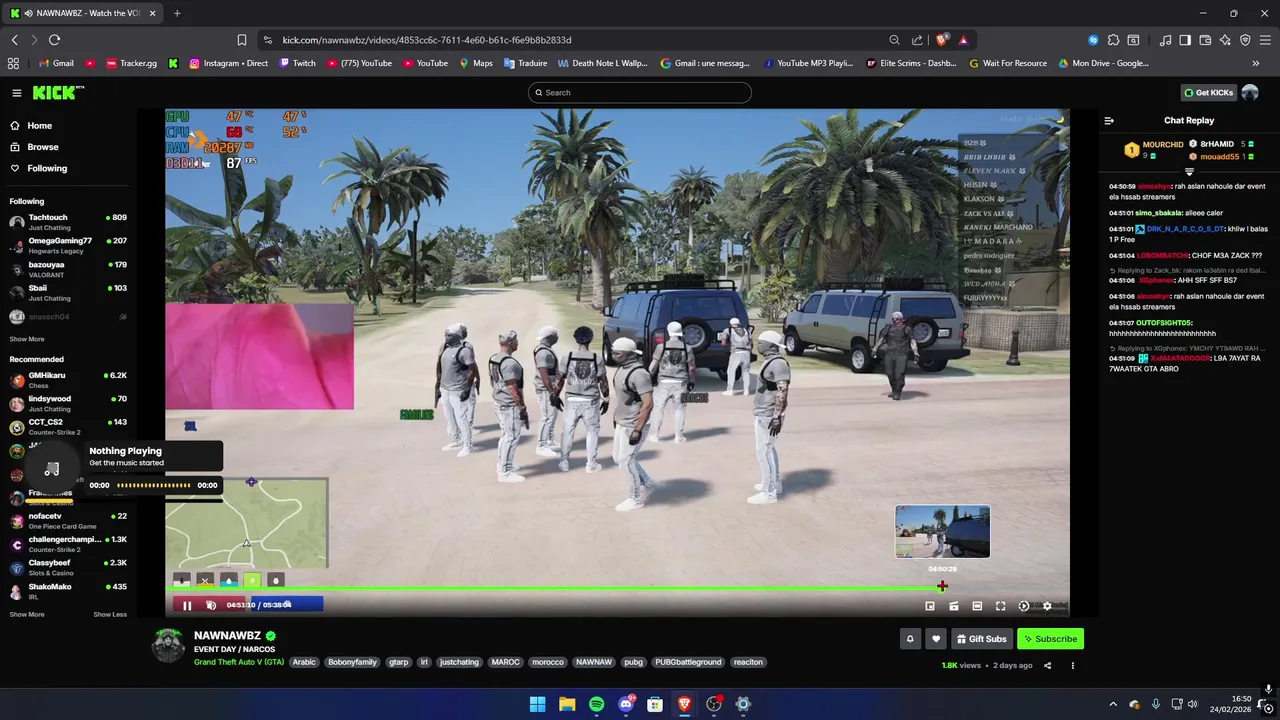
Task: Select the gtarp tag
Action: pos(398,662)
